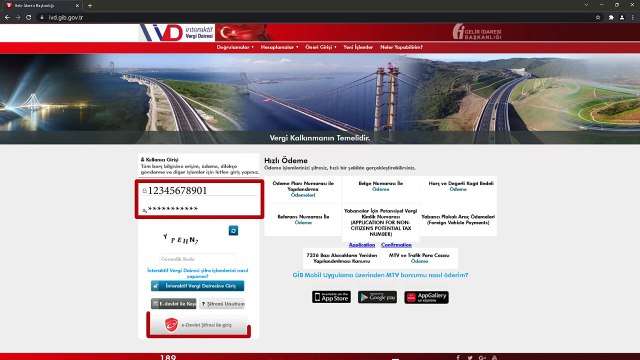
Task: Open the browser profile icon
Action: click(x=622, y=18)
